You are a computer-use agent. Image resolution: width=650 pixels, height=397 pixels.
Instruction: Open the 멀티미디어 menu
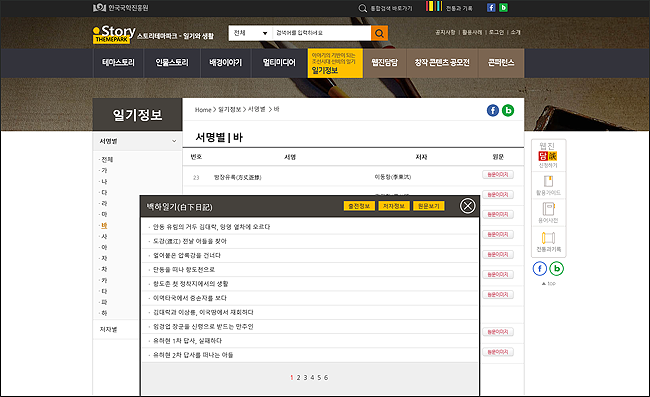point(279,63)
